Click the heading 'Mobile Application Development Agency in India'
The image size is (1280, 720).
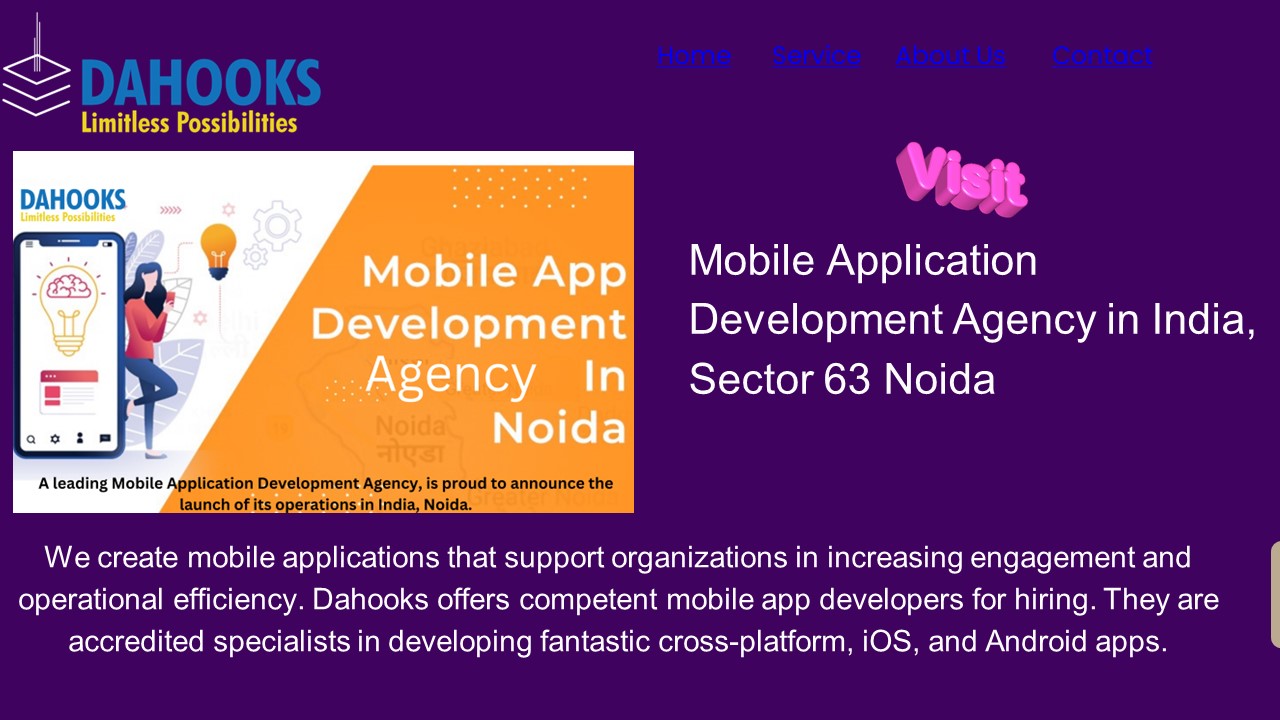(x=972, y=320)
